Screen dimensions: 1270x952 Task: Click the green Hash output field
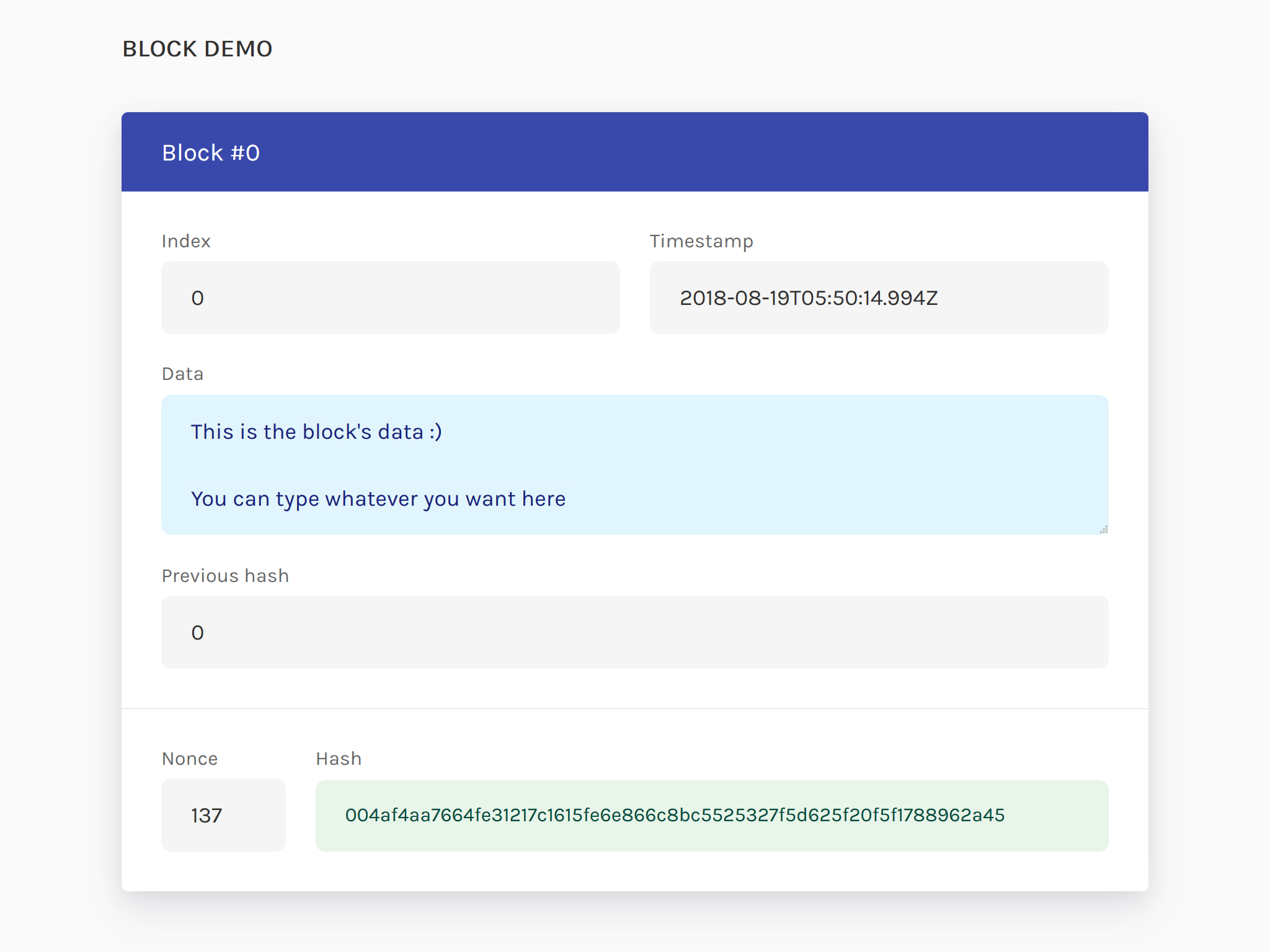[711, 815]
